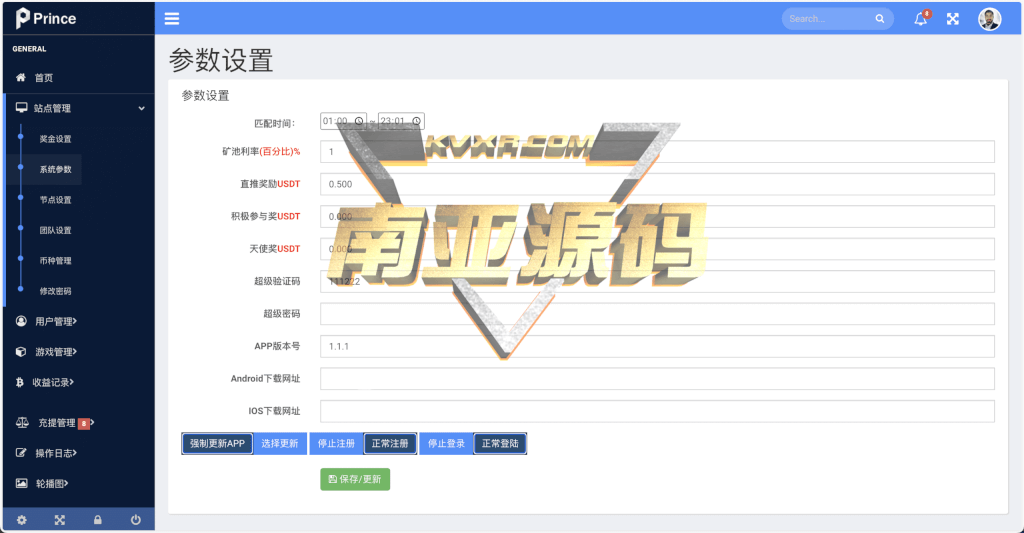Click the search magnifier icon
Viewport: 1024px width, 533px height.
pyautogui.click(x=880, y=19)
